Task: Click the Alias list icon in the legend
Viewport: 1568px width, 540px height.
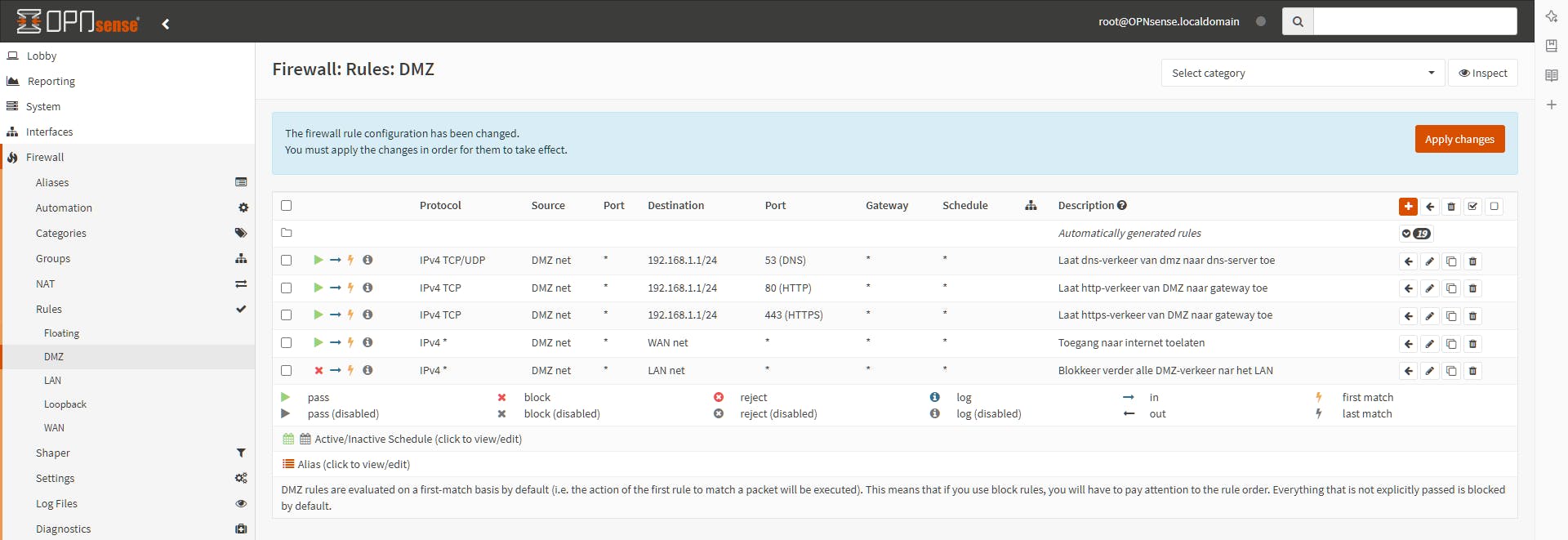Action: [x=288, y=464]
